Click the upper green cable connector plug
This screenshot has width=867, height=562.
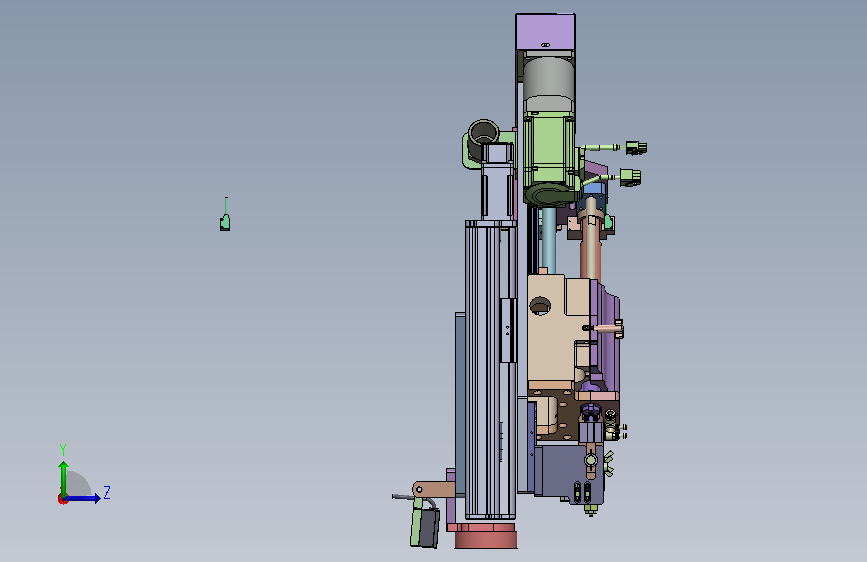click(636, 148)
